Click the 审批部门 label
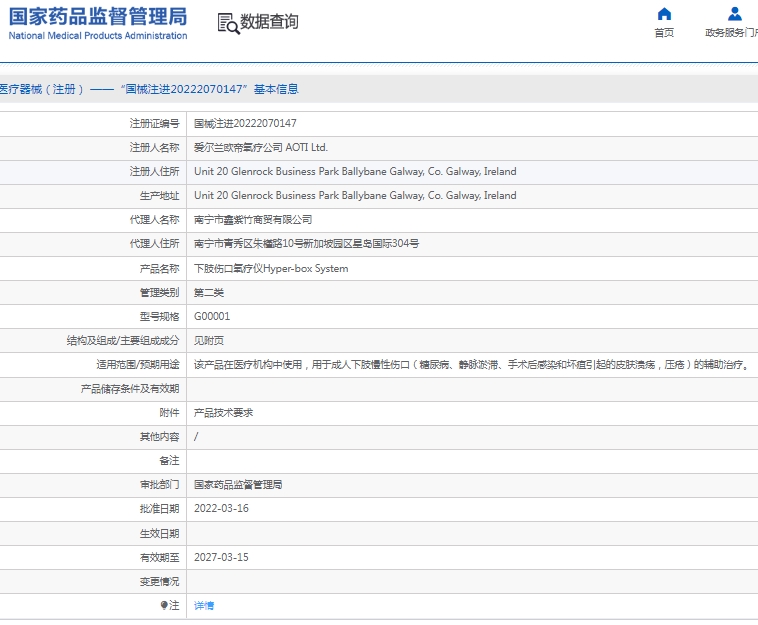The image size is (758, 625). coord(160,485)
